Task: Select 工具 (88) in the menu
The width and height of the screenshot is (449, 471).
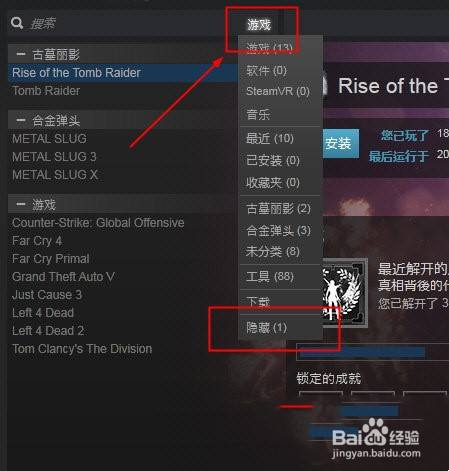Action: pyautogui.click(x=270, y=276)
